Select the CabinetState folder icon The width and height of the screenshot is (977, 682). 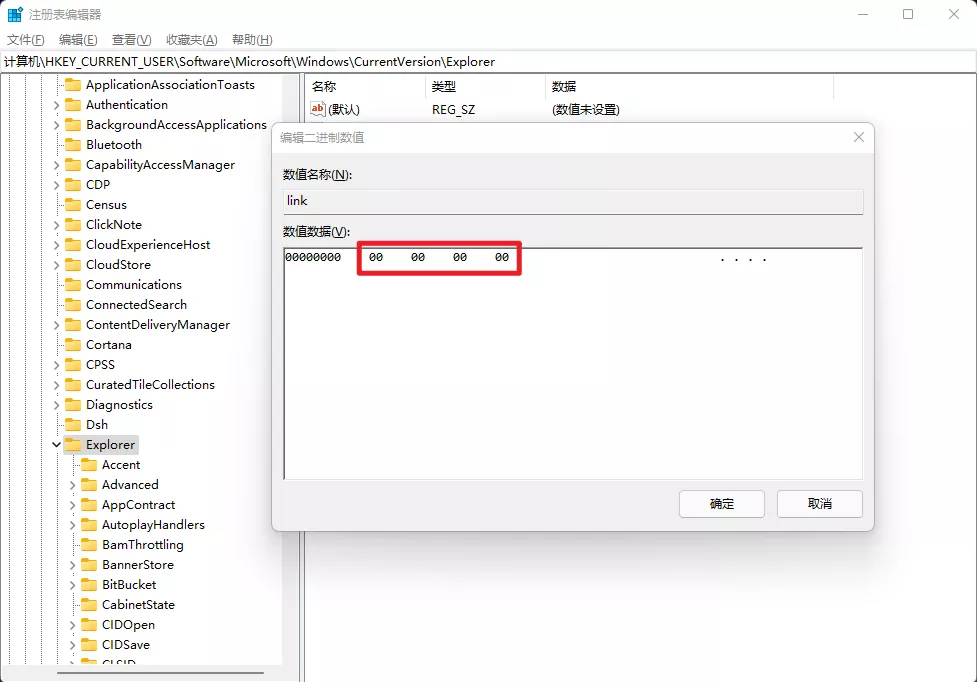click(x=89, y=604)
